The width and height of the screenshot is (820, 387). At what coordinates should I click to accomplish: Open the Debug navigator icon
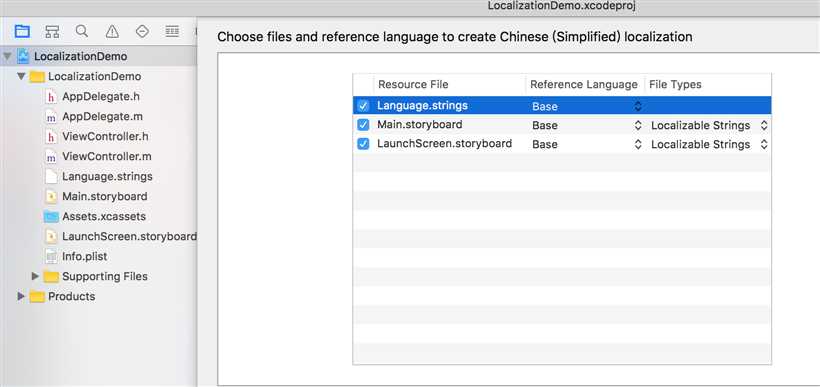click(x=172, y=31)
